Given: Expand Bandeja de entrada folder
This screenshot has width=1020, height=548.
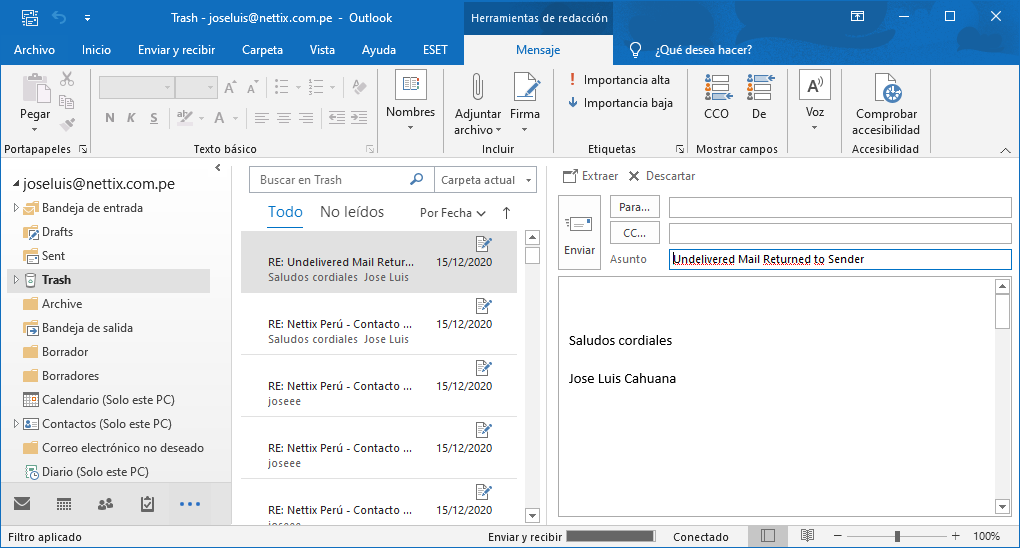Looking at the screenshot, I should (16, 208).
